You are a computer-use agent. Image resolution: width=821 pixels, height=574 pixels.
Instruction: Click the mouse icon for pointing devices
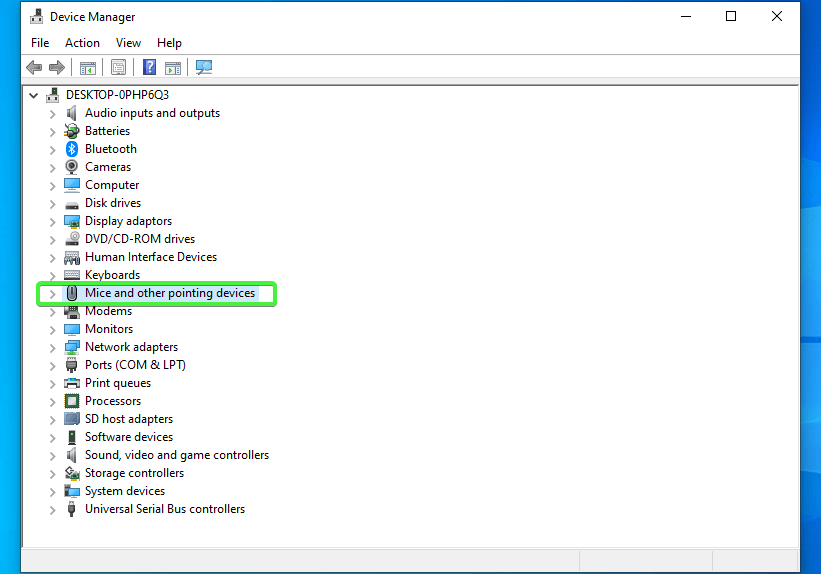(72, 293)
